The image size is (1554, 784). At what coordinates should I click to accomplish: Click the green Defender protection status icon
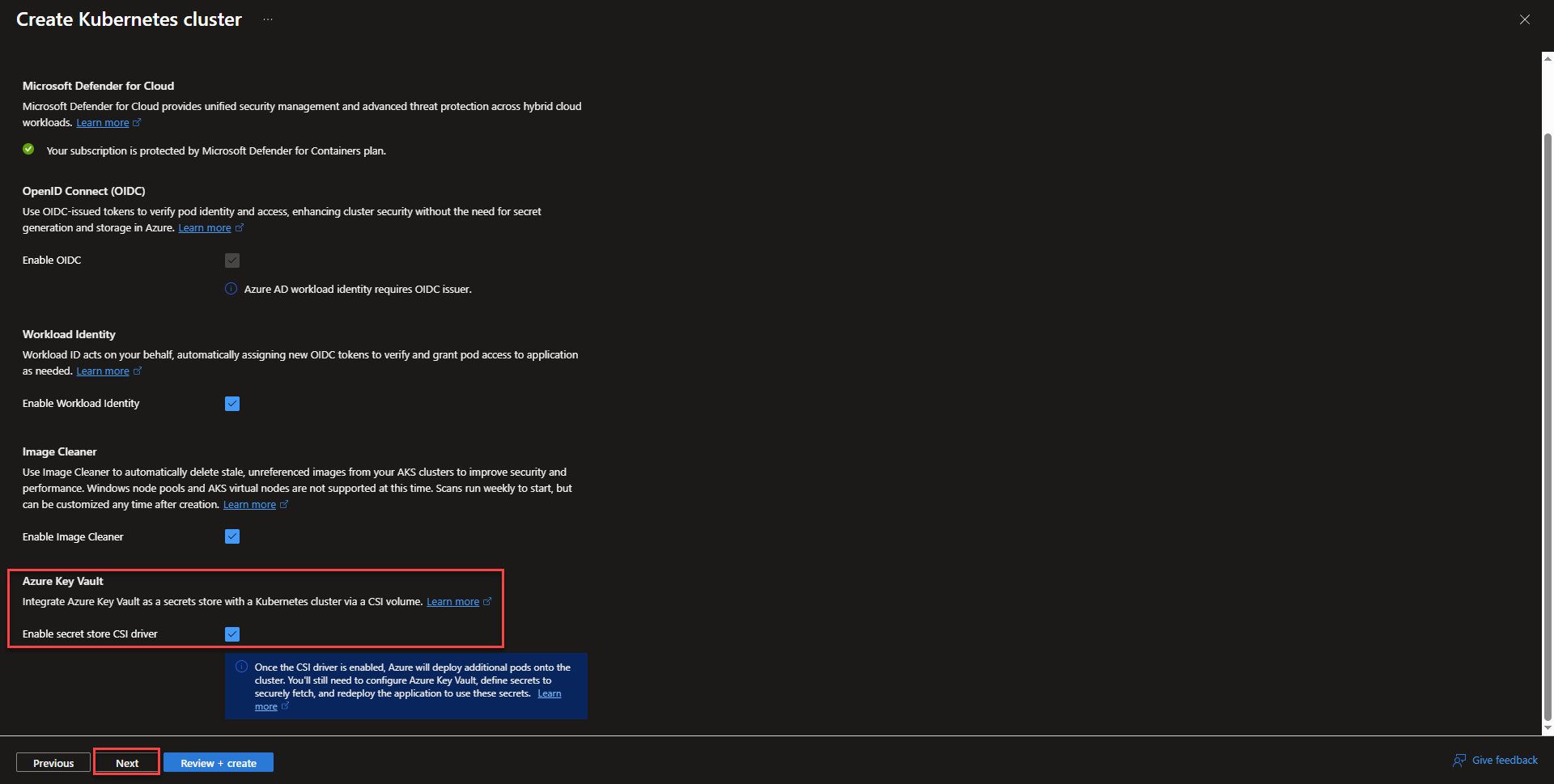[28, 150]
